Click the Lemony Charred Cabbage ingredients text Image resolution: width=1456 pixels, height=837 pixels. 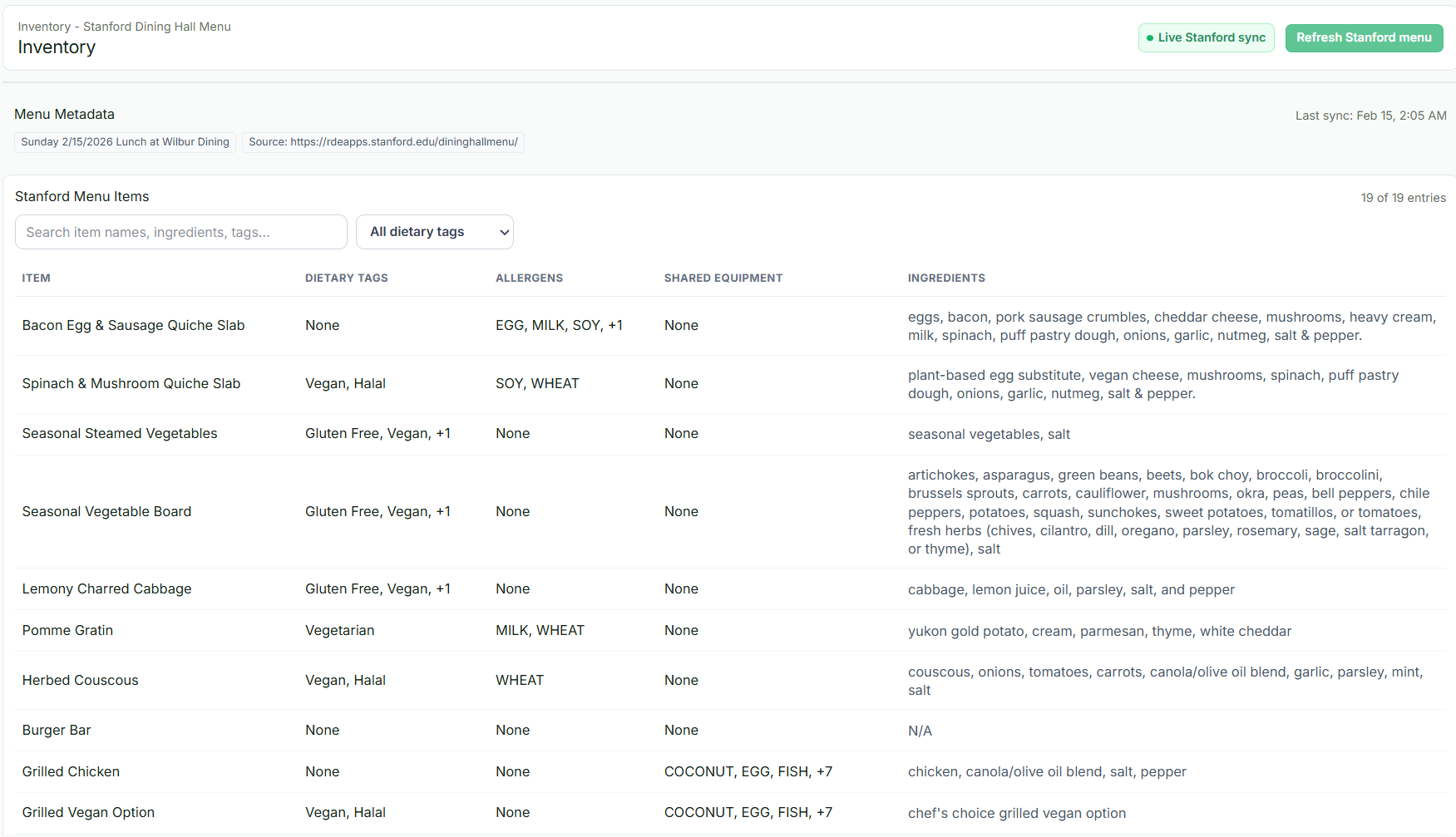(x=1072, y=589)
